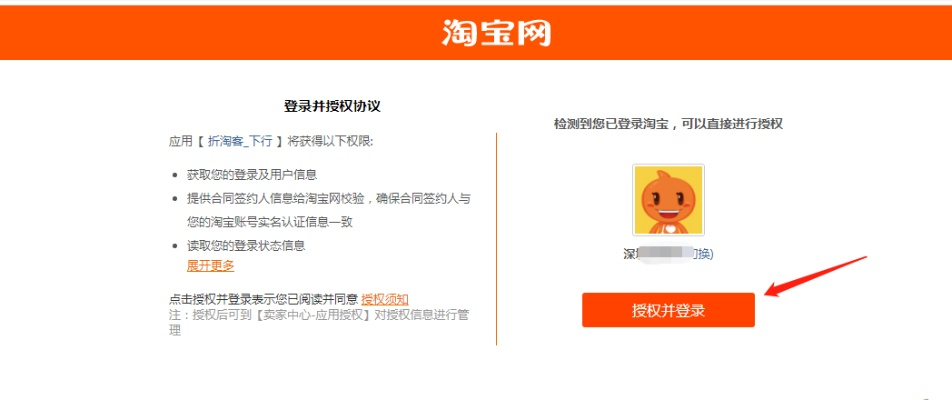This screenshot has width=952, height=400.
Task: Click the 淘宝网 logo in header
Action: tap(496, 33)
